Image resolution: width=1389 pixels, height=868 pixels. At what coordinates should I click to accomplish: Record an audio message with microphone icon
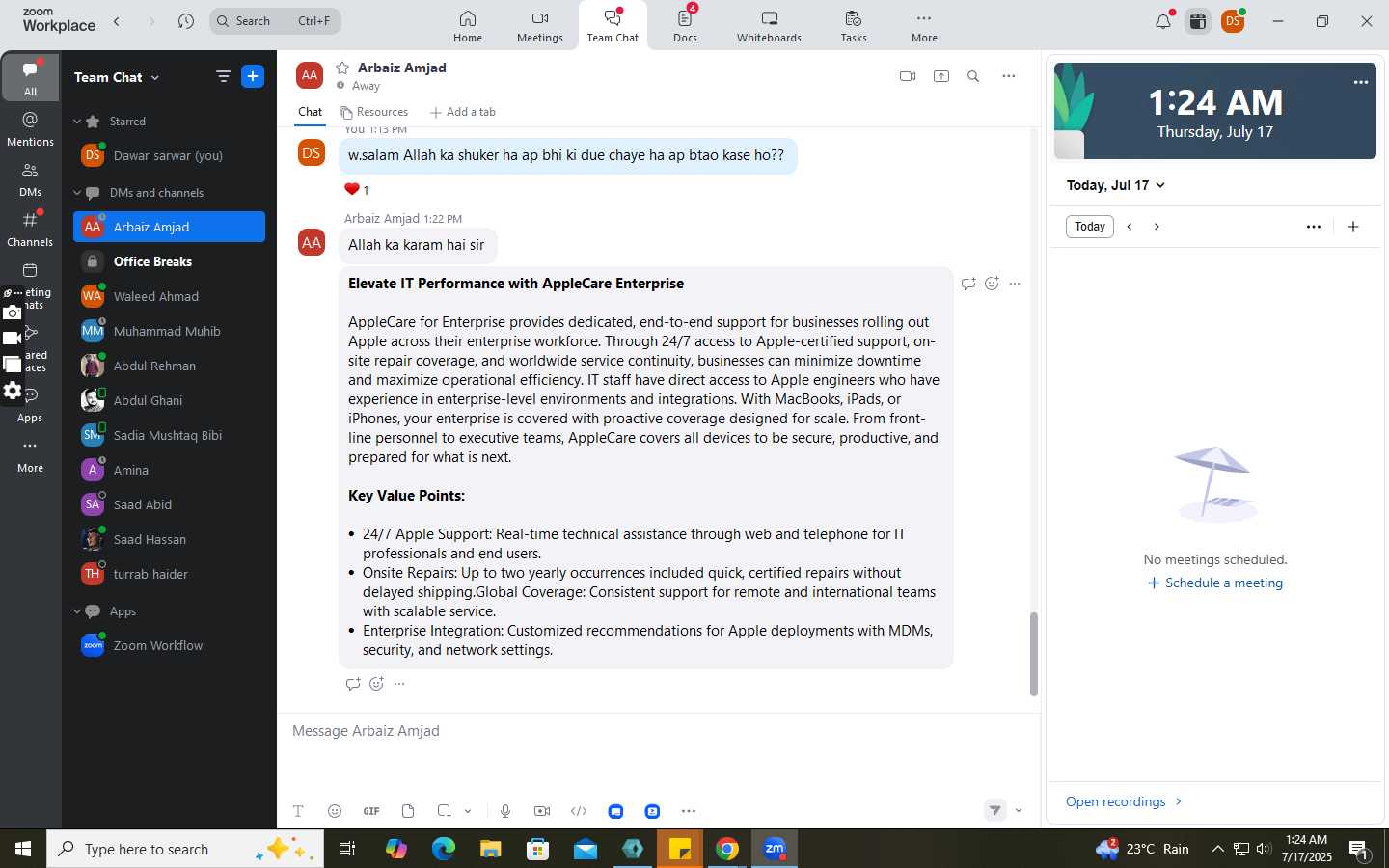pos(505,811)
